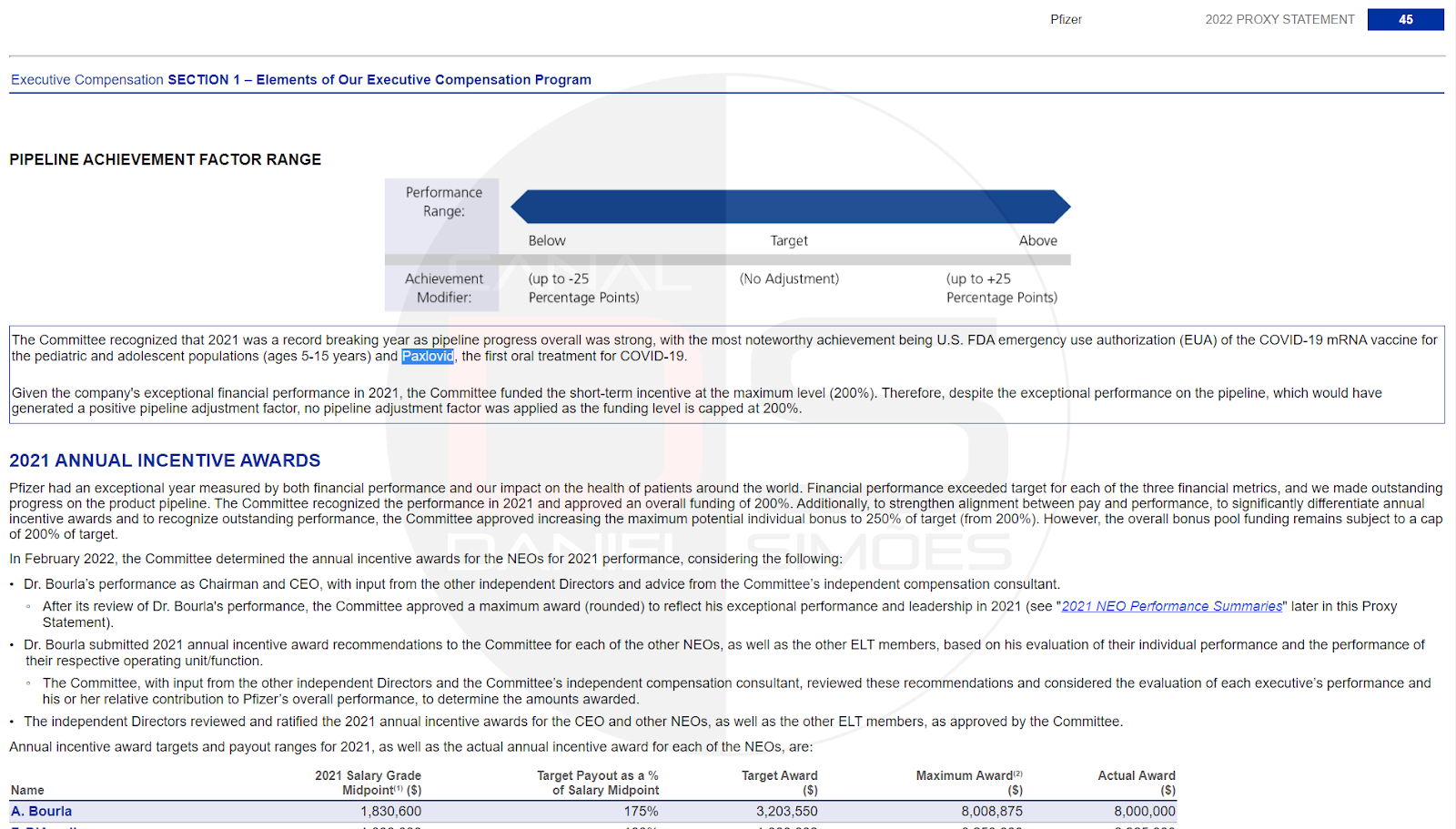Click the Target label under range bar
Viewport: 1456px width, 829px height.
(x=789, y=240)
